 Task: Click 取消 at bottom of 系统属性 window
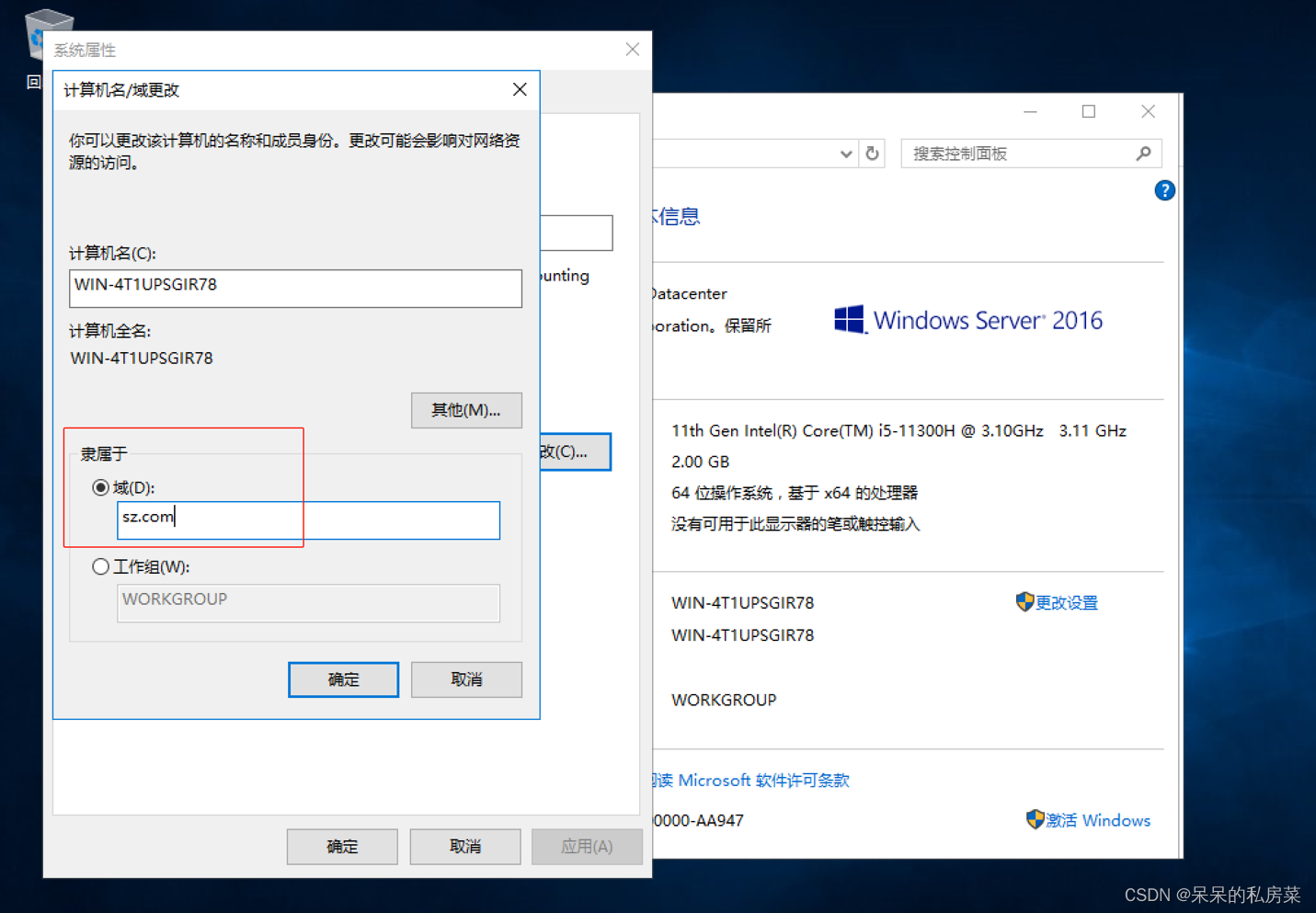[465, 846]
